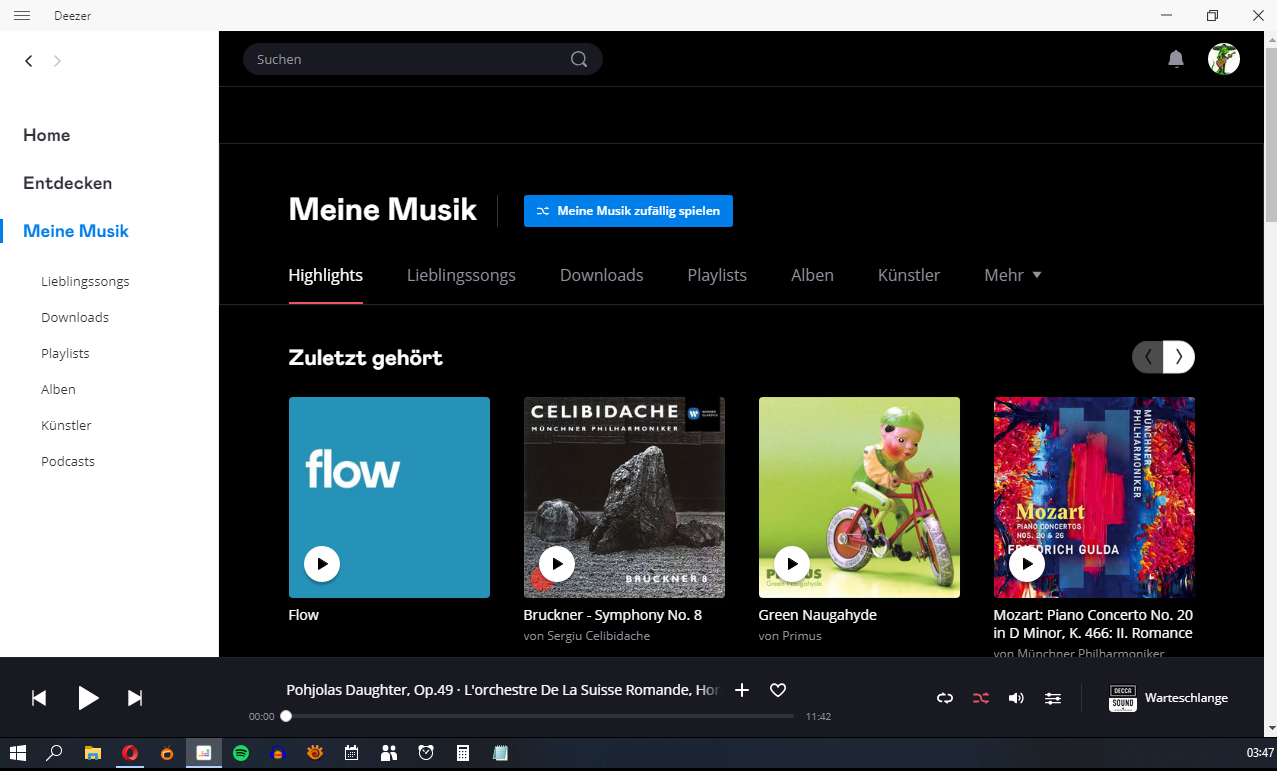Switch to Alben tab
The width and height of the screenshot is (1277, 771).
[812, 275]
